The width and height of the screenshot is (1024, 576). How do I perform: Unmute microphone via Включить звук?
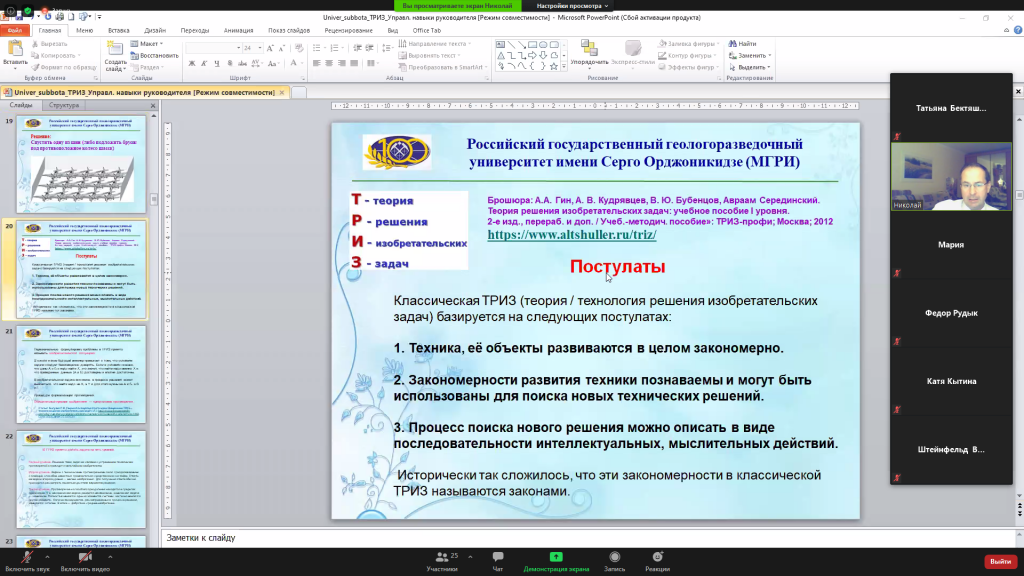[x=27, y=562]
